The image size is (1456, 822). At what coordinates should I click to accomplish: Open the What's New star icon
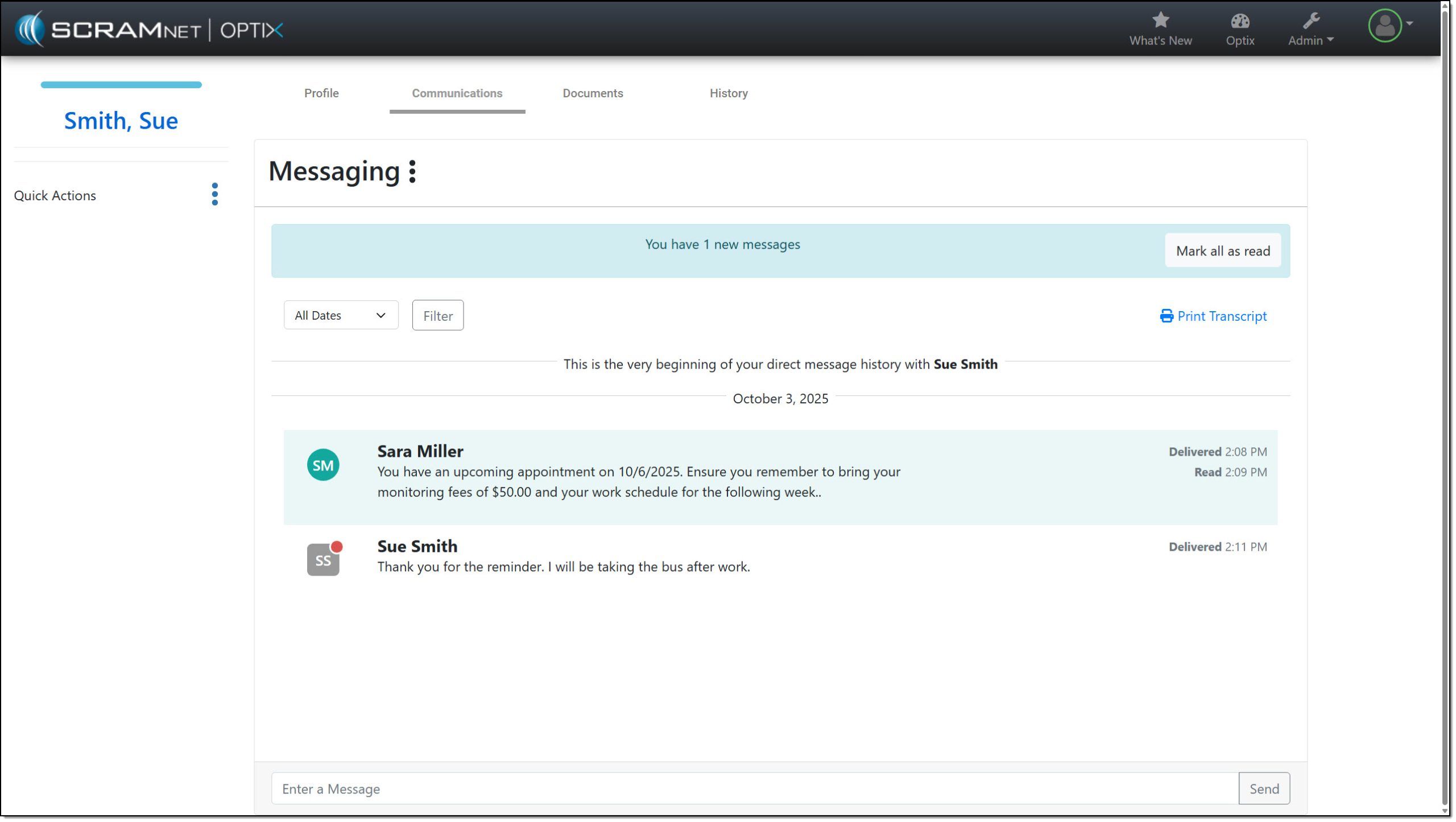point(1160,20)
